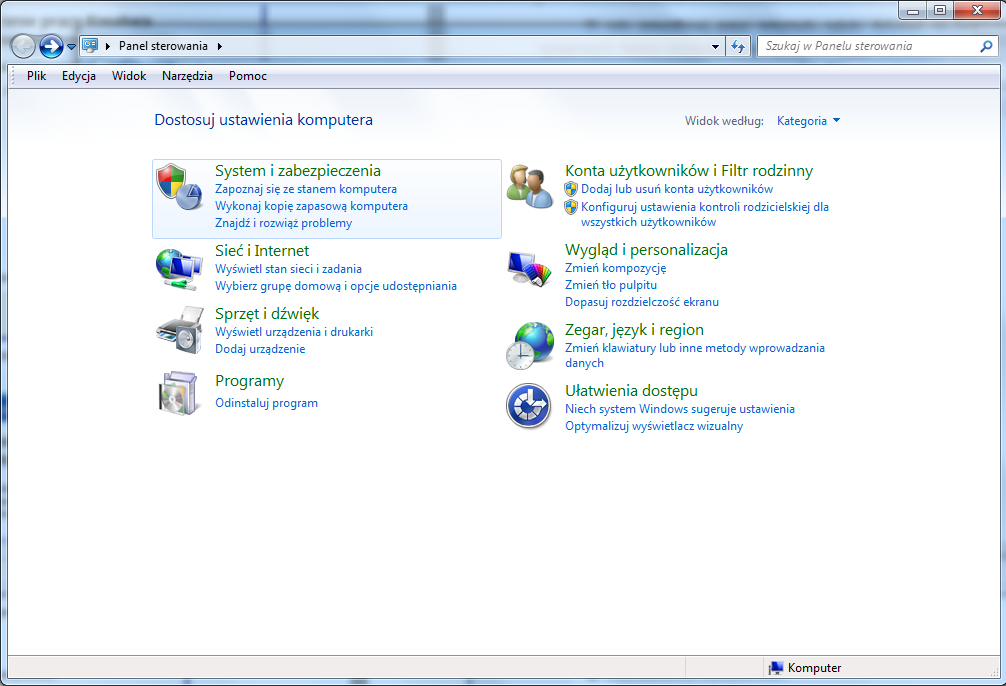Click the Back navigation arrow button

(23, 46)
